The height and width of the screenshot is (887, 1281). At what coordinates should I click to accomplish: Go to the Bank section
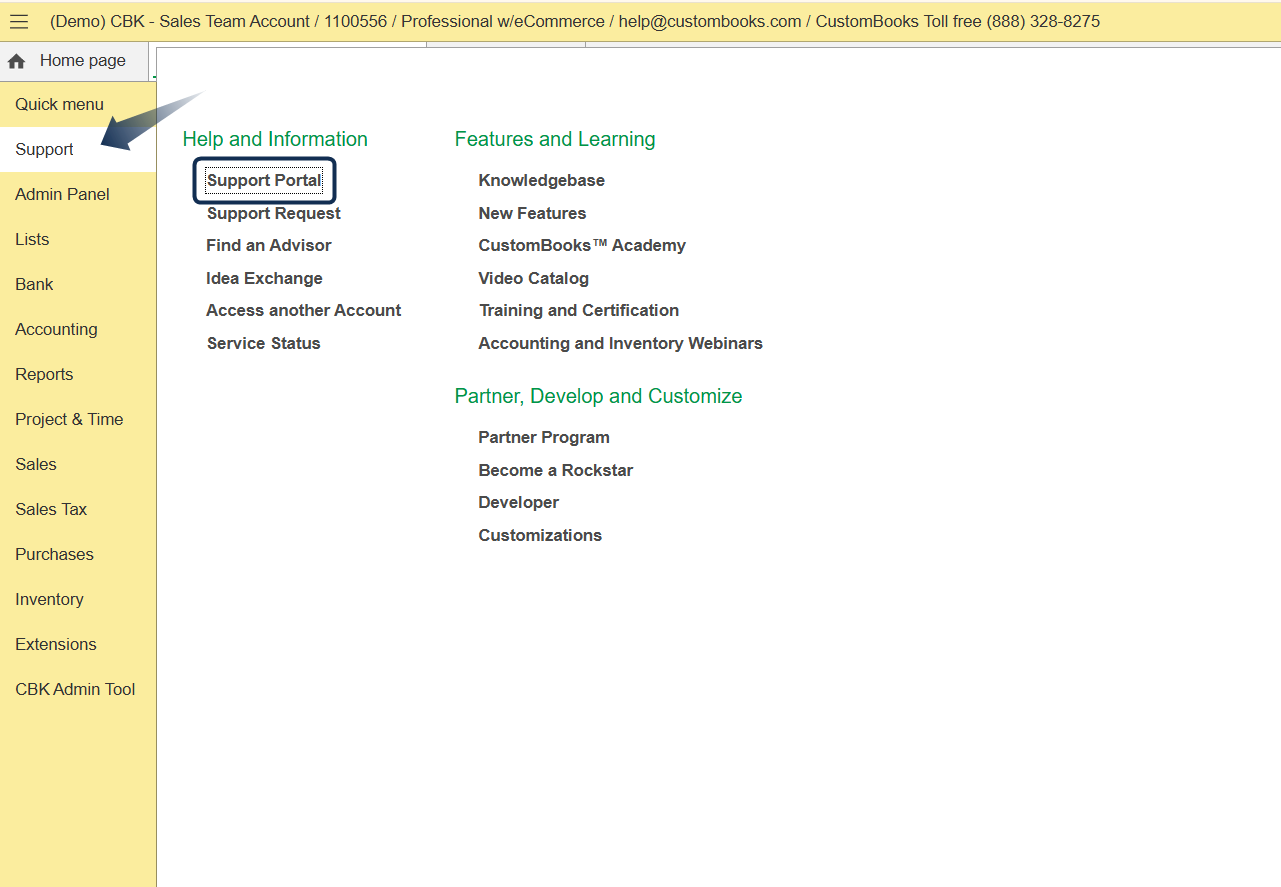coord(34,284)
